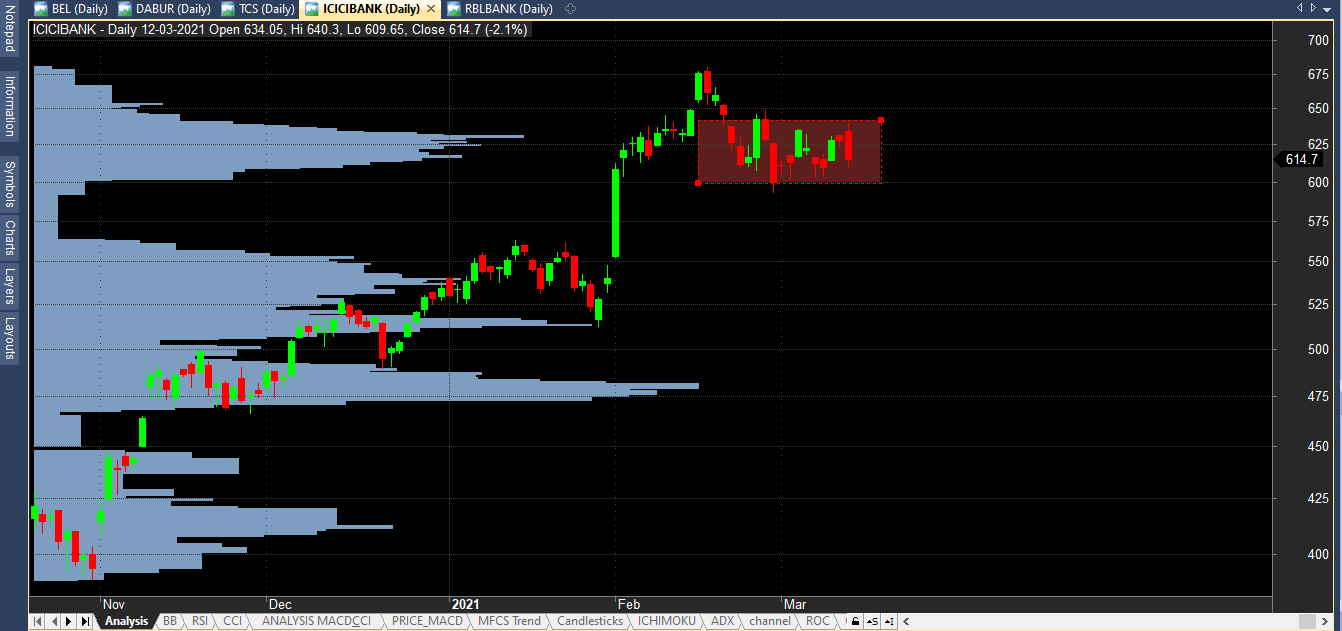The width and height of the screenshot is (1342, 631).
Task: Open the Notepad side panel
Action: tap(10, 28)
